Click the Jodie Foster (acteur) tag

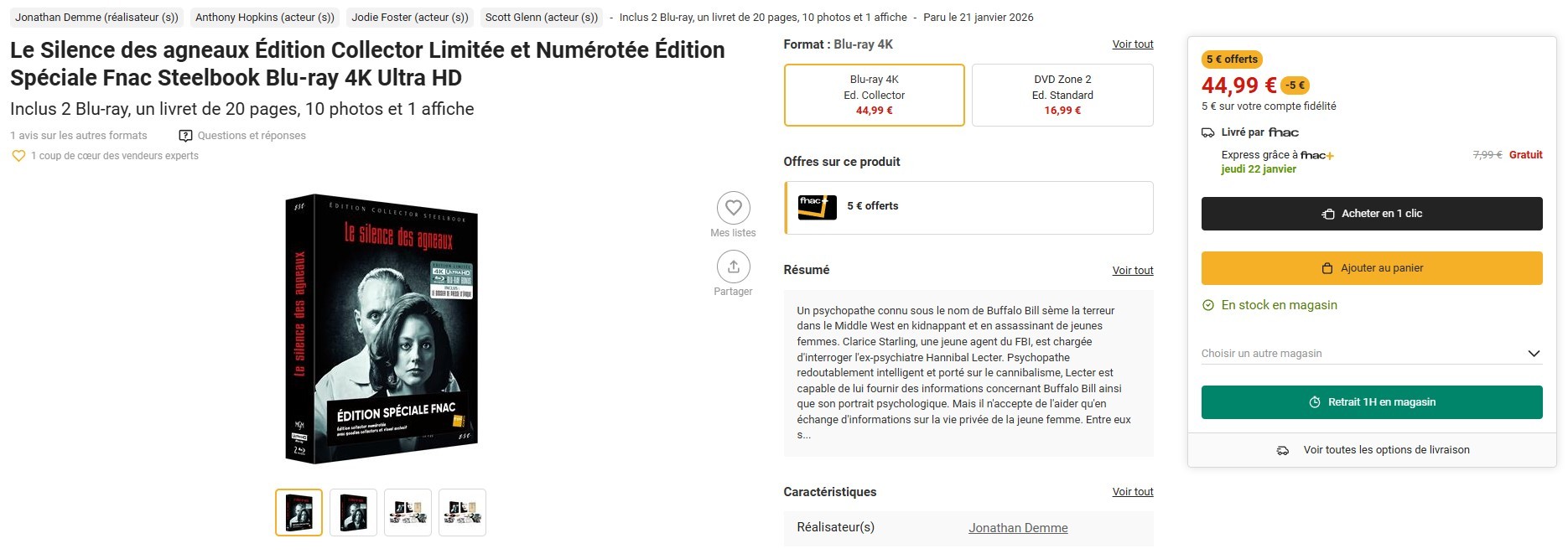coord(409,17)
